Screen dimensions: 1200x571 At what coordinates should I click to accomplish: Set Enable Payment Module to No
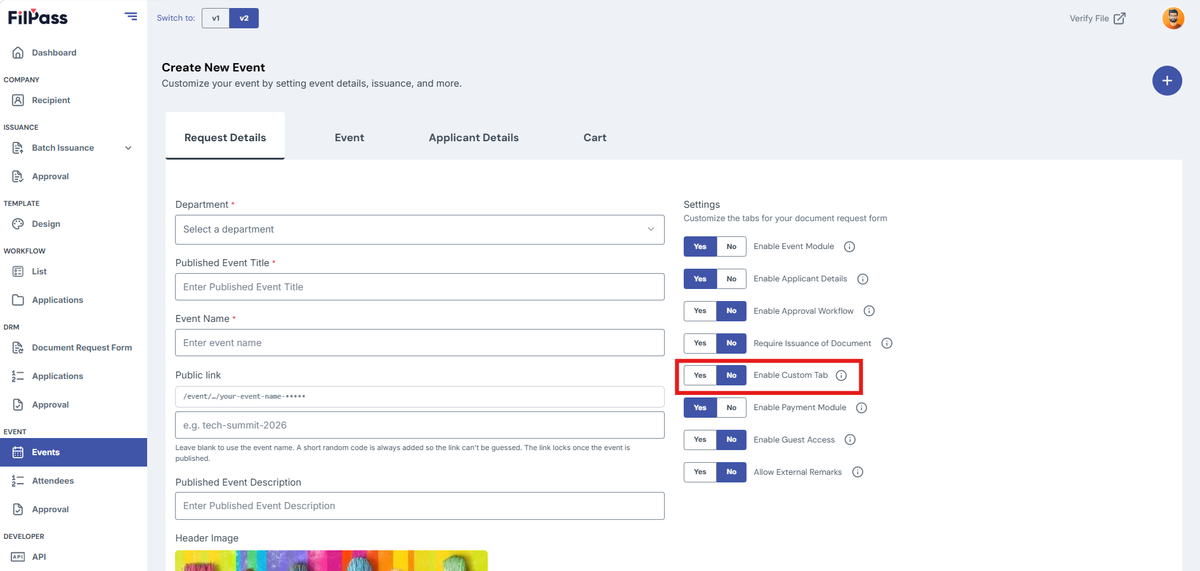point(731,407)
